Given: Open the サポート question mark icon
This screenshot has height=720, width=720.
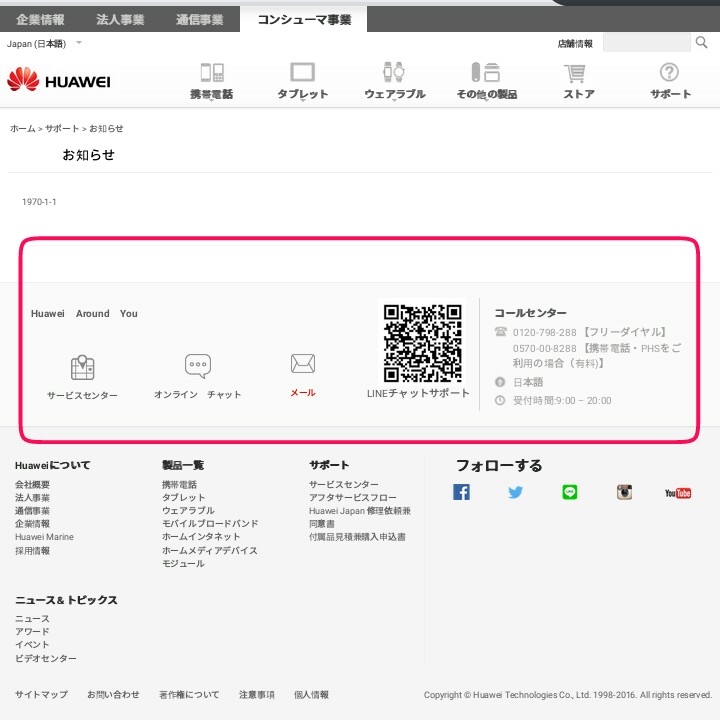Looking at the screenshot, I should coord(669,72).
